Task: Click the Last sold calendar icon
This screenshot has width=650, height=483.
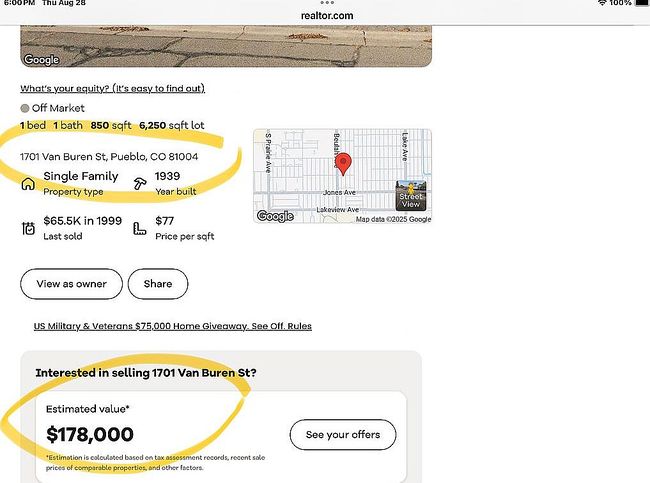Action: (28, 228)
